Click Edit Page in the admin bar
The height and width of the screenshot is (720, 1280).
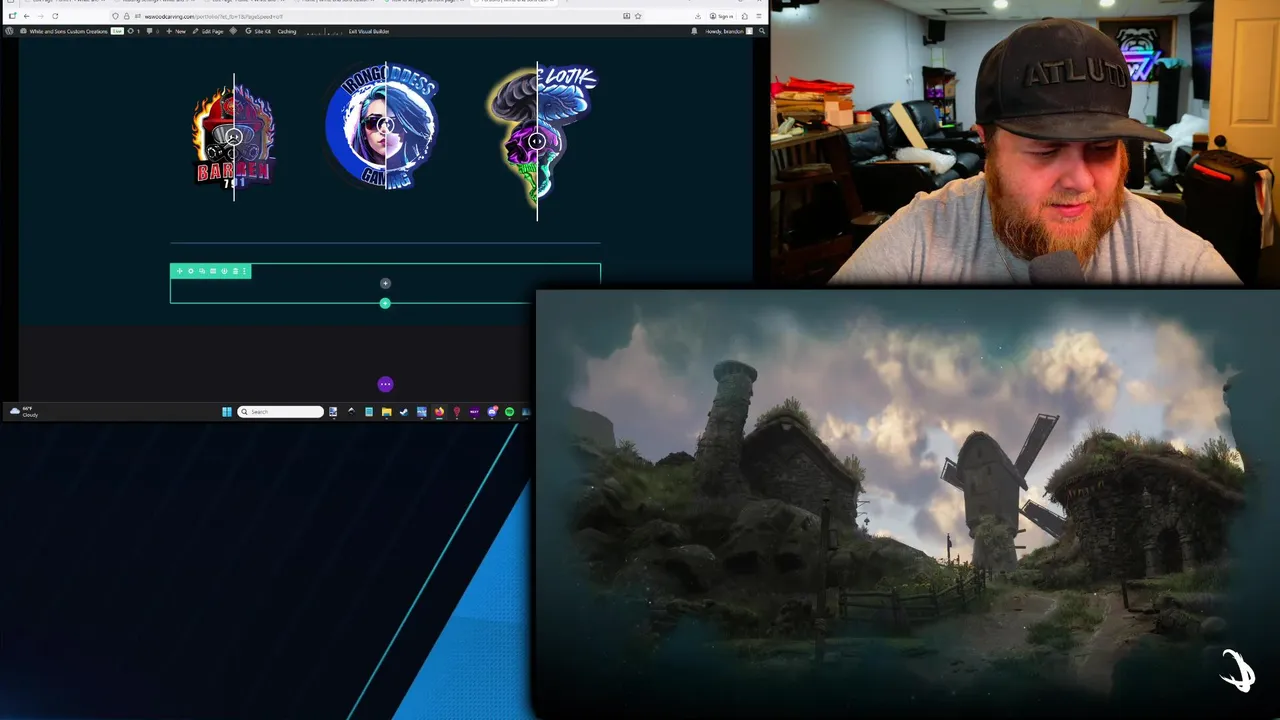click(207, 31)
